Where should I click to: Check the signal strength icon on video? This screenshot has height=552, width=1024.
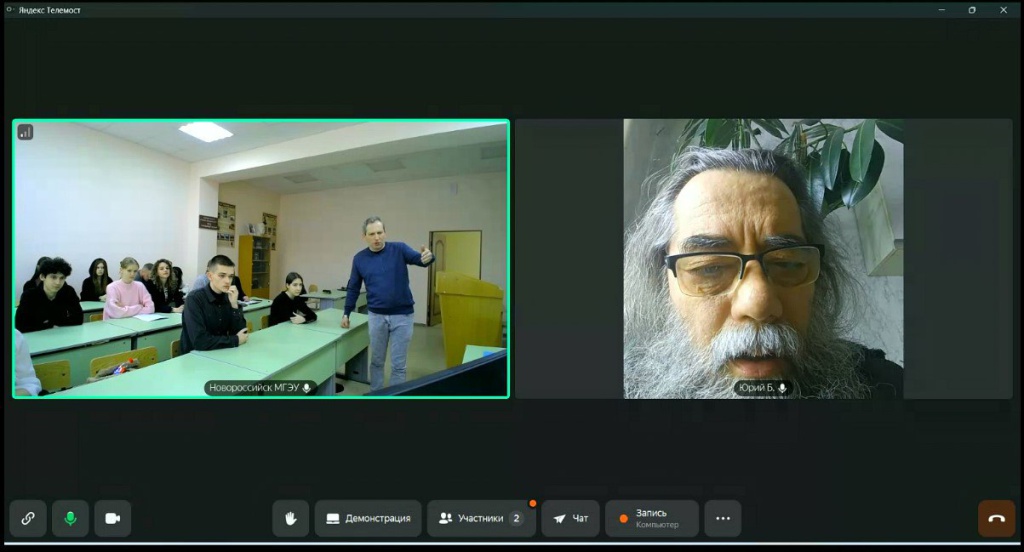pyautogui.click(x=25, y=132)
